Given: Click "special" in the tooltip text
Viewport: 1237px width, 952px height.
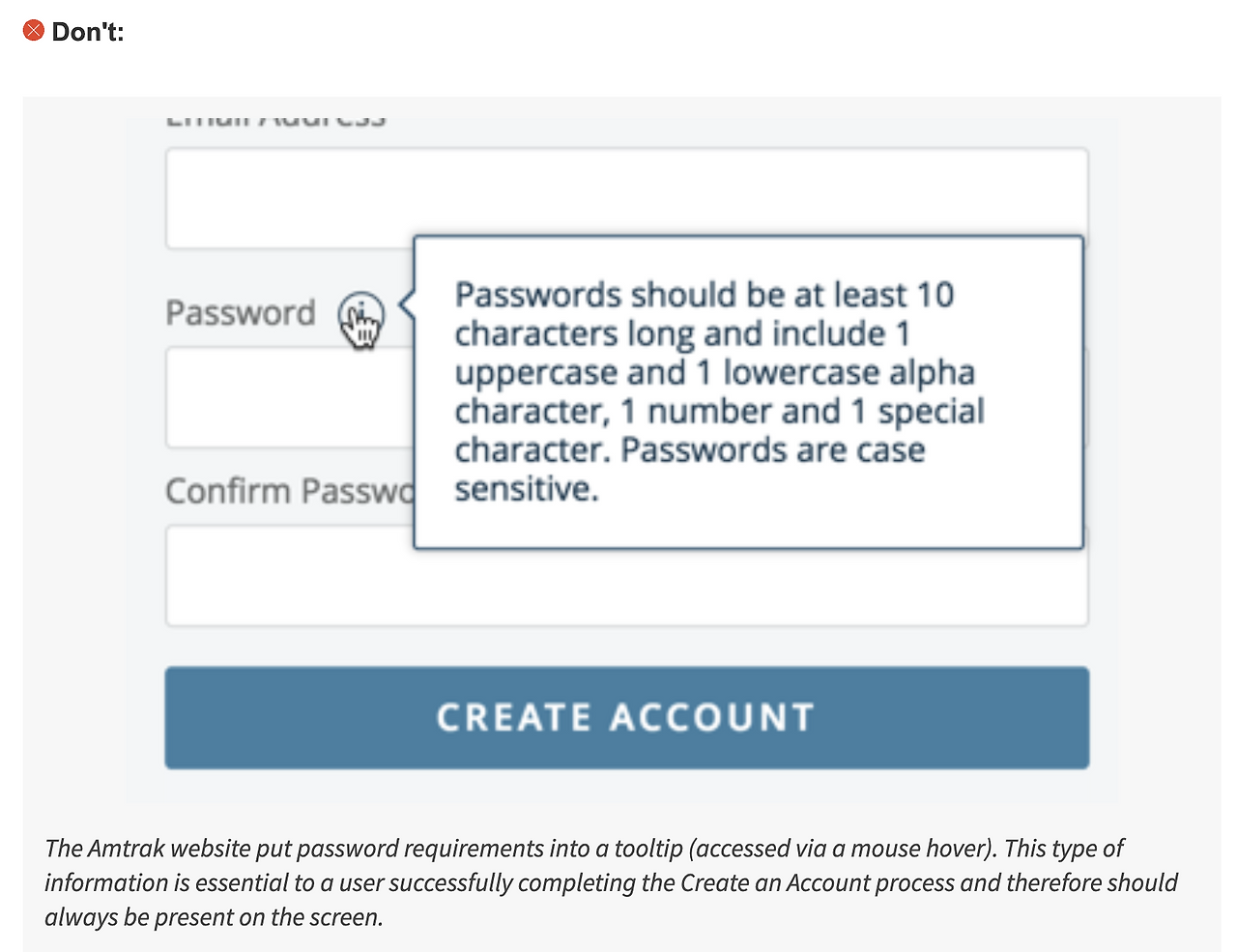Looking at the screenshot, I should [x=931, y=412].
